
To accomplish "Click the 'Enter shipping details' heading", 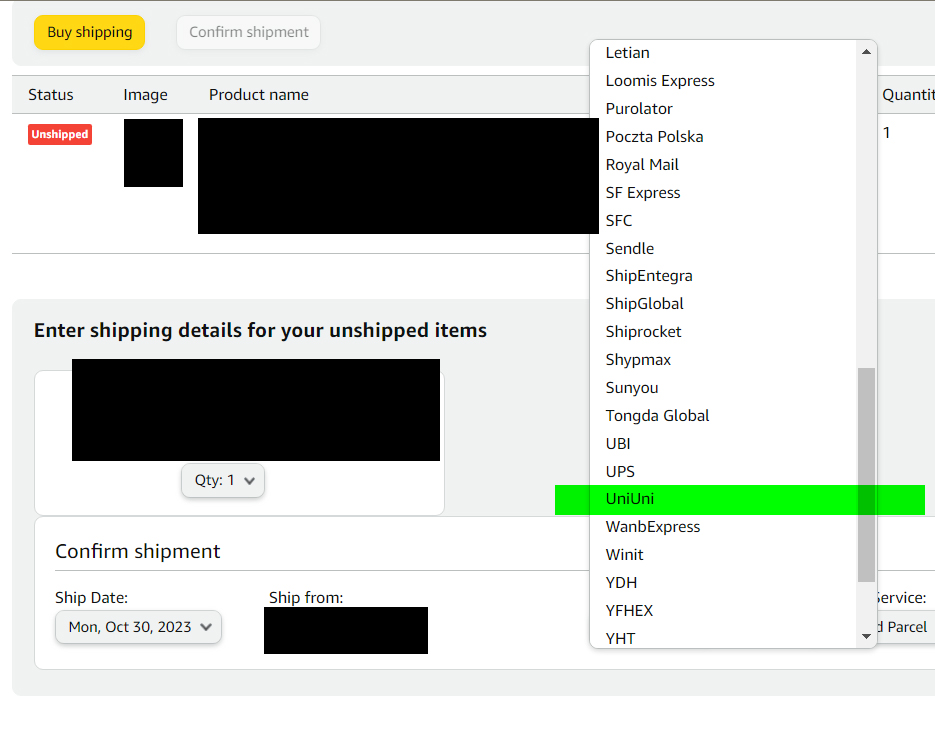I will coord(260,330).
